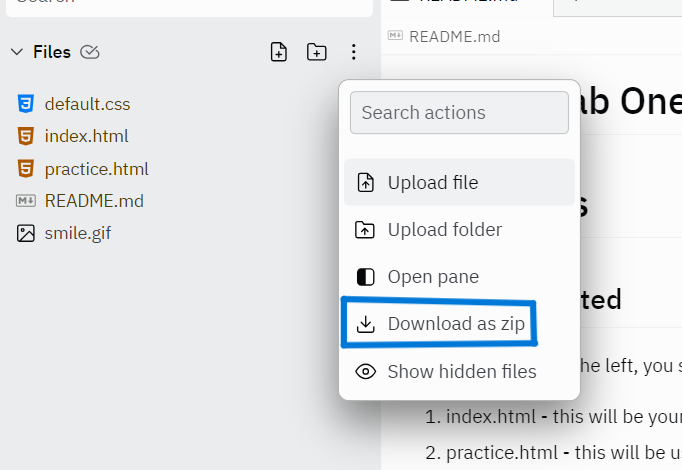Screen dimensions: 682x470
Task: Click the new file icon
Action: (278, 52)
